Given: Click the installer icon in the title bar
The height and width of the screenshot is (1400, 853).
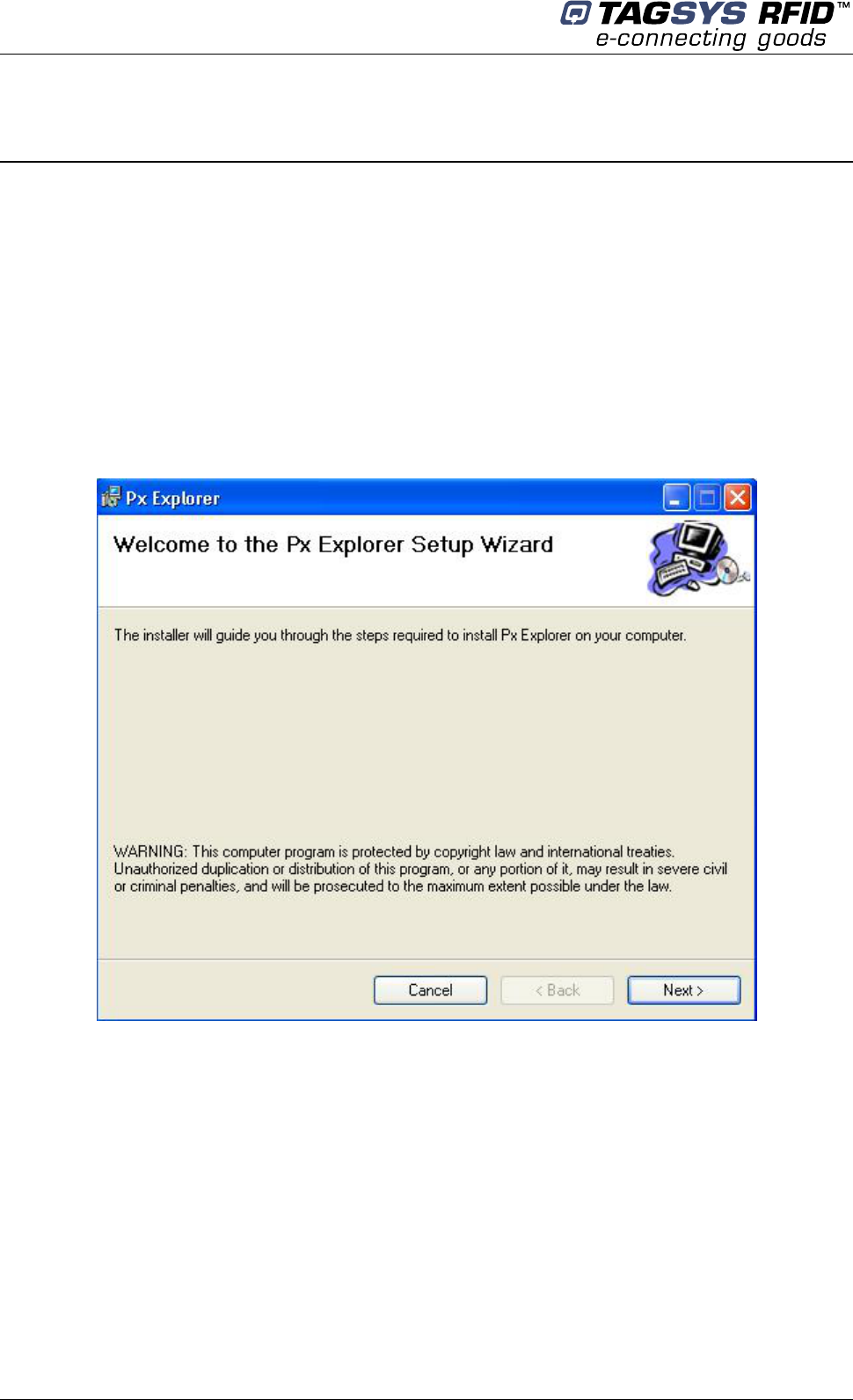Looking at the screenshot, I should (111, 497).
